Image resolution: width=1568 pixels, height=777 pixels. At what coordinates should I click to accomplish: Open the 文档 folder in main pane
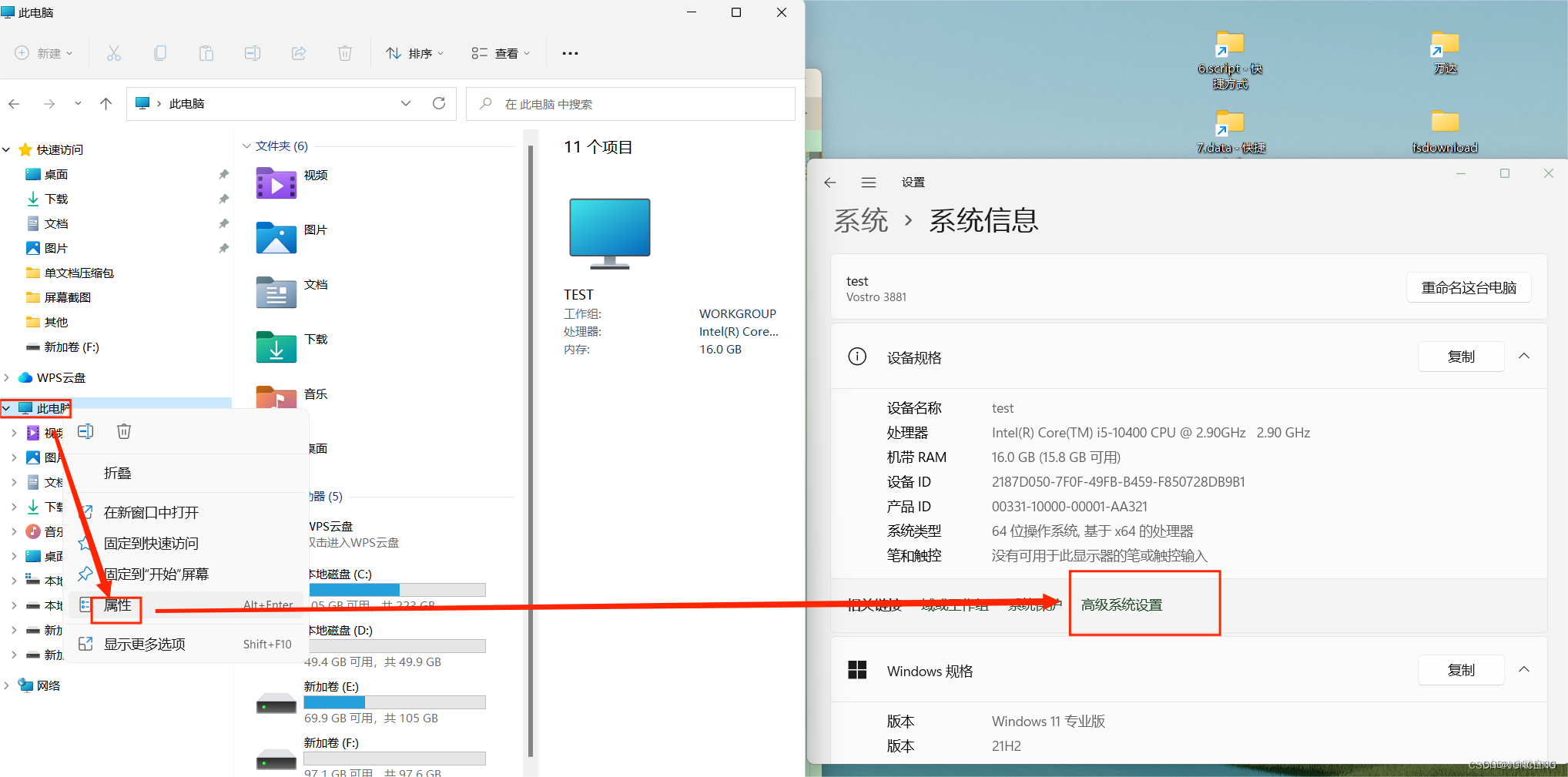[276, 293]
